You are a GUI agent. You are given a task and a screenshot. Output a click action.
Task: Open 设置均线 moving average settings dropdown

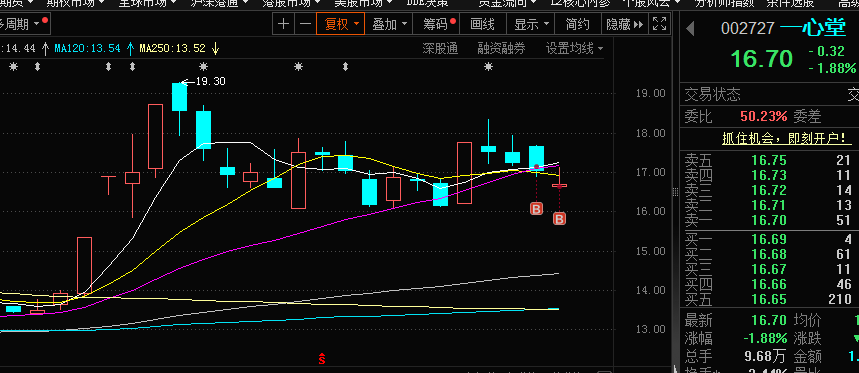(x=574, y=49)
